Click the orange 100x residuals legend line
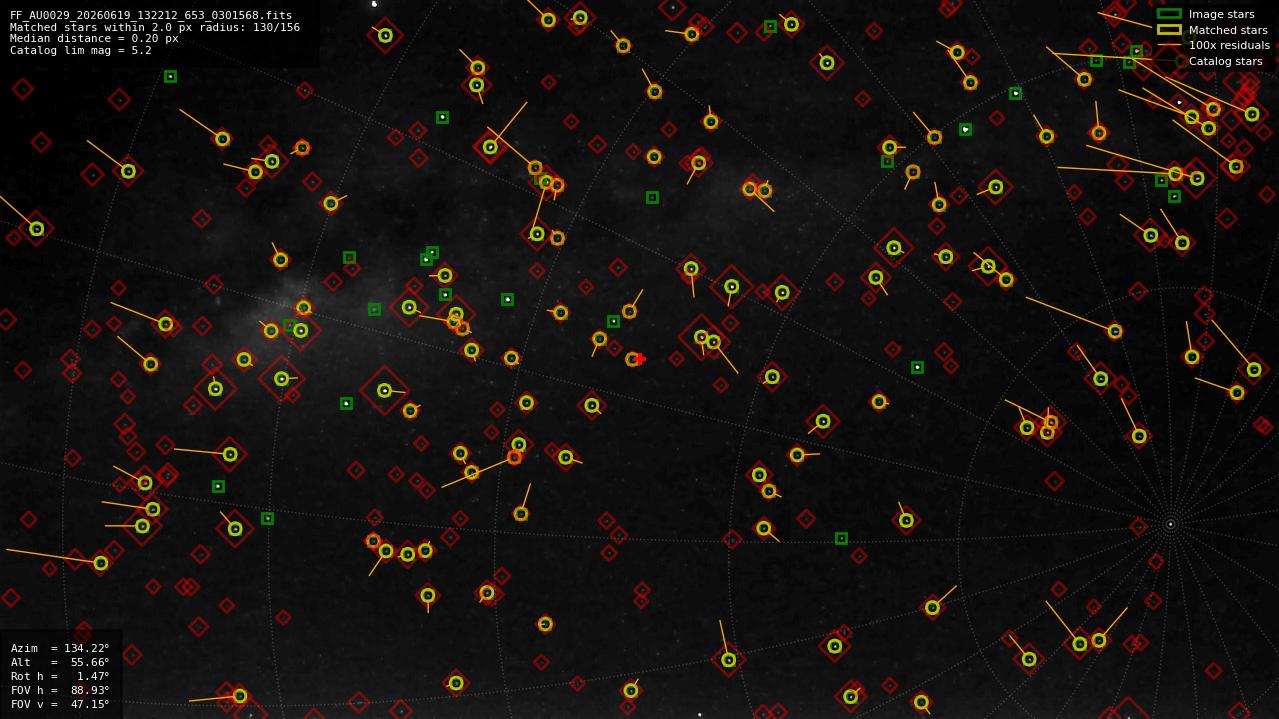The height and width of the screenshot is (719, 1279). (x=1169, y=45)
